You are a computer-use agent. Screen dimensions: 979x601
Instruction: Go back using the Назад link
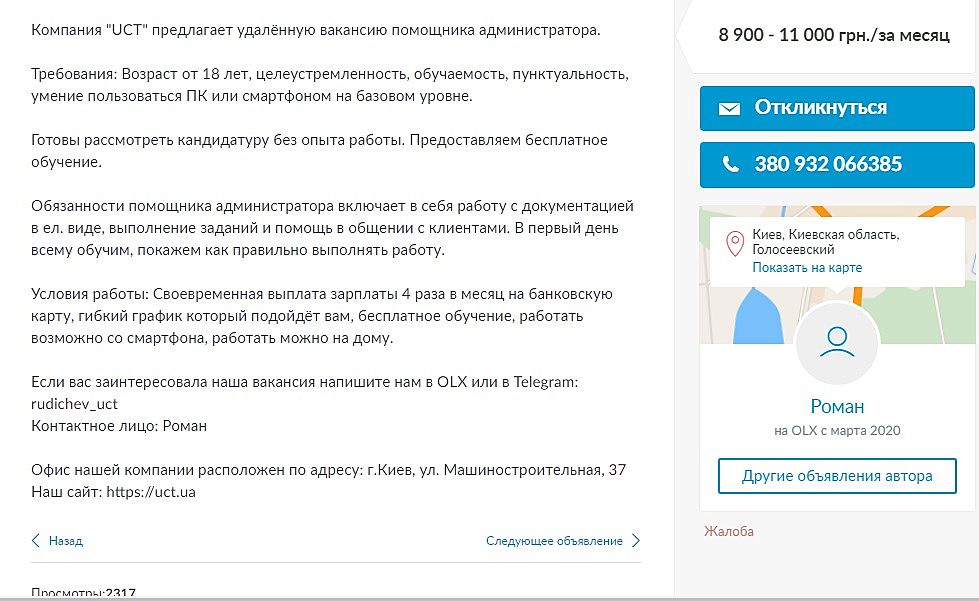(65, 541)
